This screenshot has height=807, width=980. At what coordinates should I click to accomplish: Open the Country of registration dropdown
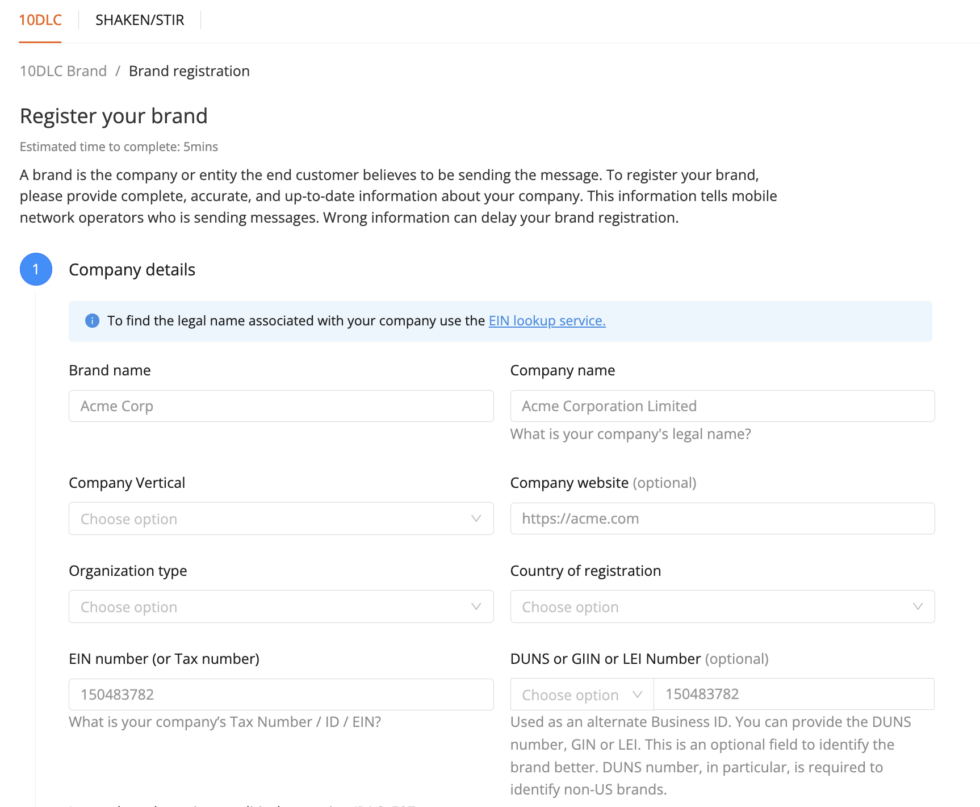(x=720, y=606)
